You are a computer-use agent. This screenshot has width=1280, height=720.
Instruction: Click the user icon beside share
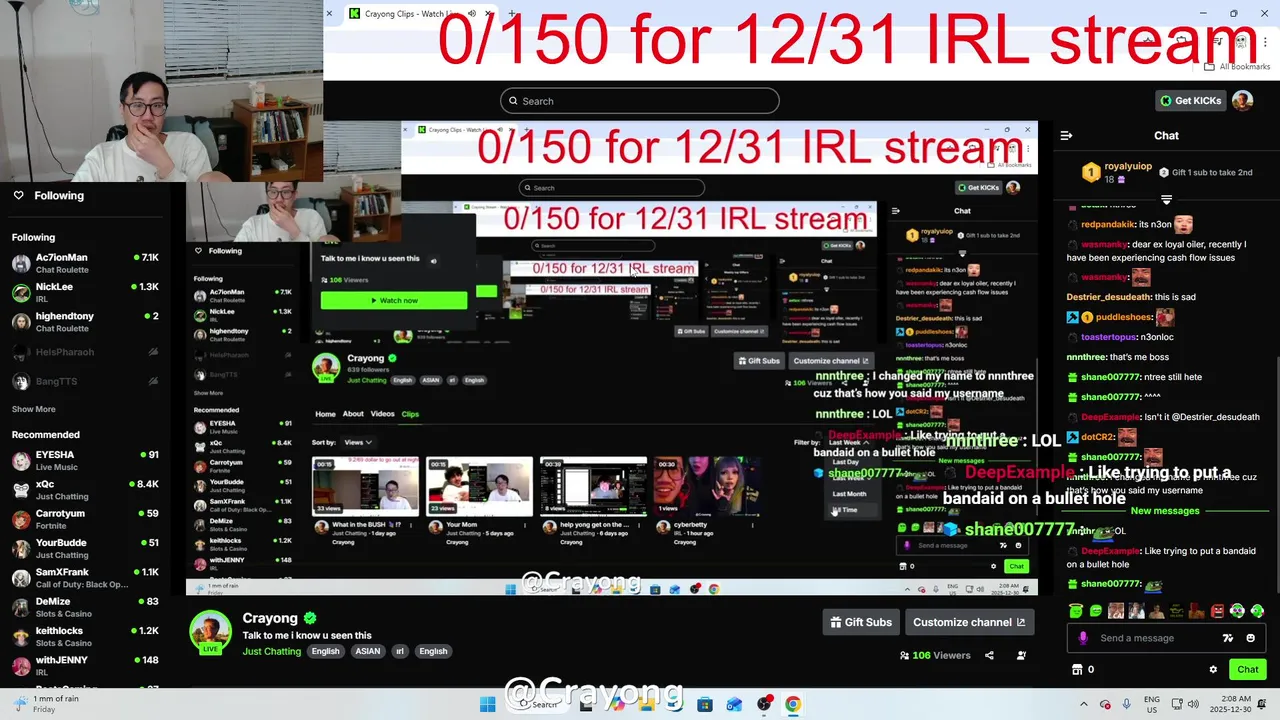coord(1021,655)
